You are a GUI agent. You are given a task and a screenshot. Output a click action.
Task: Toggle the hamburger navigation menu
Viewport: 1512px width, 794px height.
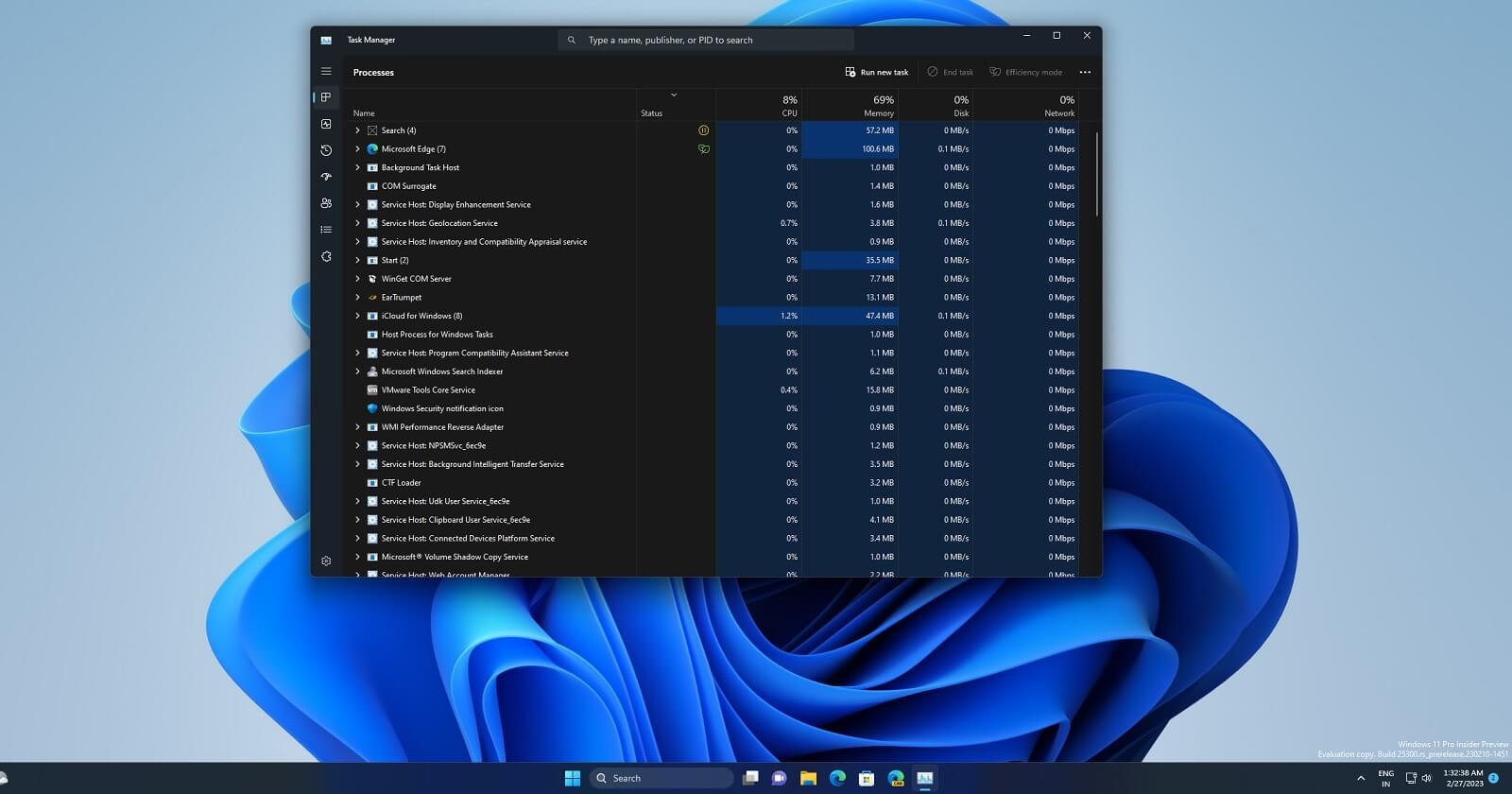326,71
